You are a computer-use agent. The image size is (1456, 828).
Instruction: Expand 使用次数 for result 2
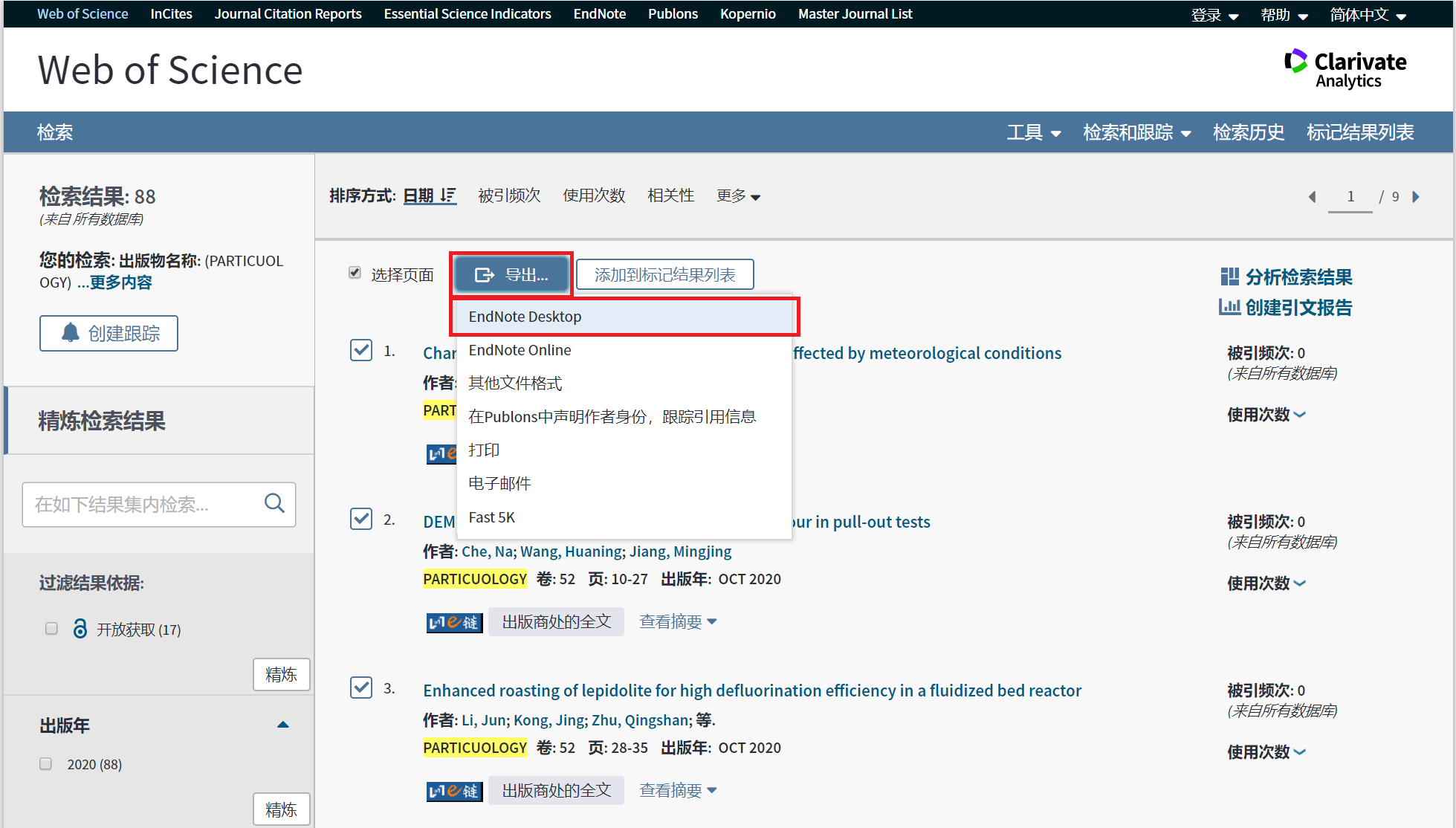pyautogui.click(x=1266, y=583)
